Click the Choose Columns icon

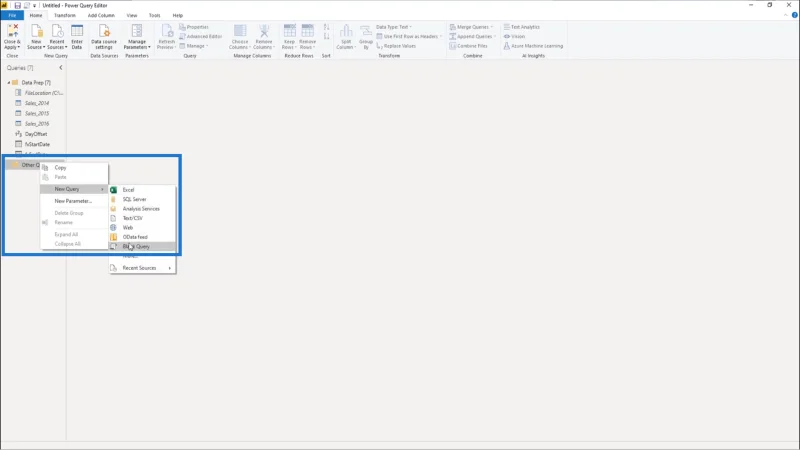pyautogui.click(x=240, y=31)
